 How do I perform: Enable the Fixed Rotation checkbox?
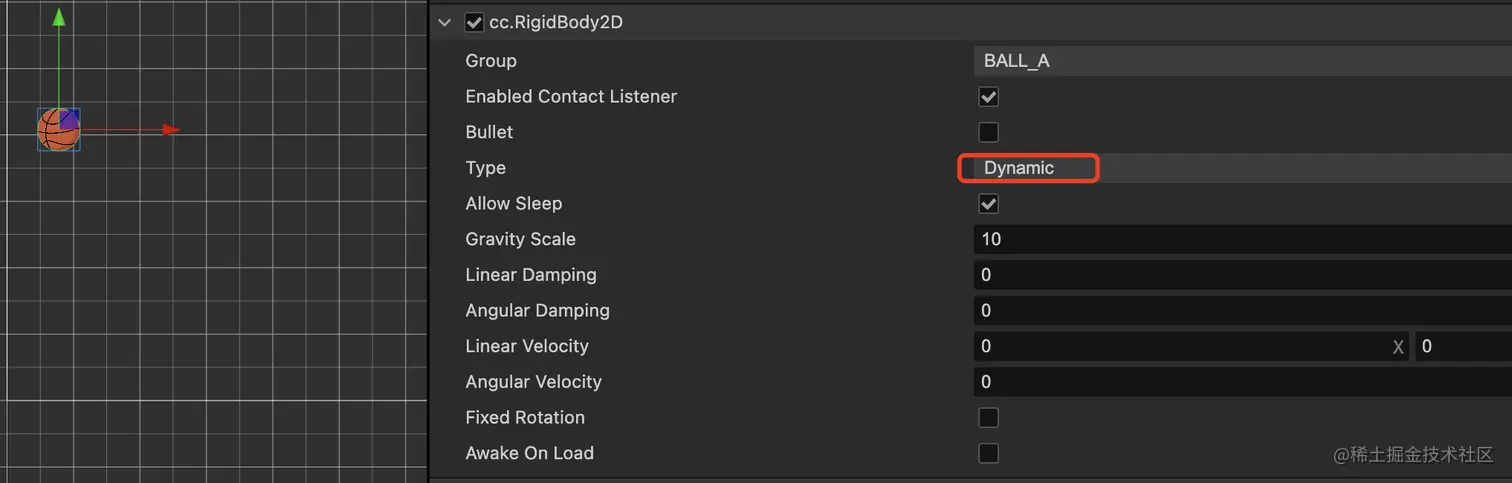[988, 418]
